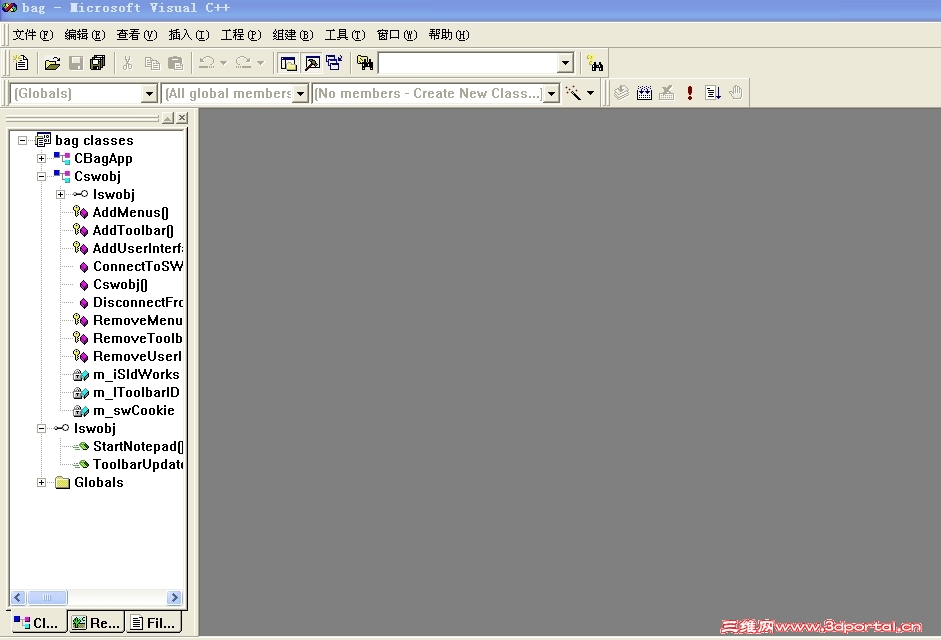Select ToolbarUpdate interface method
941x640 pixels.
[138, 465]
